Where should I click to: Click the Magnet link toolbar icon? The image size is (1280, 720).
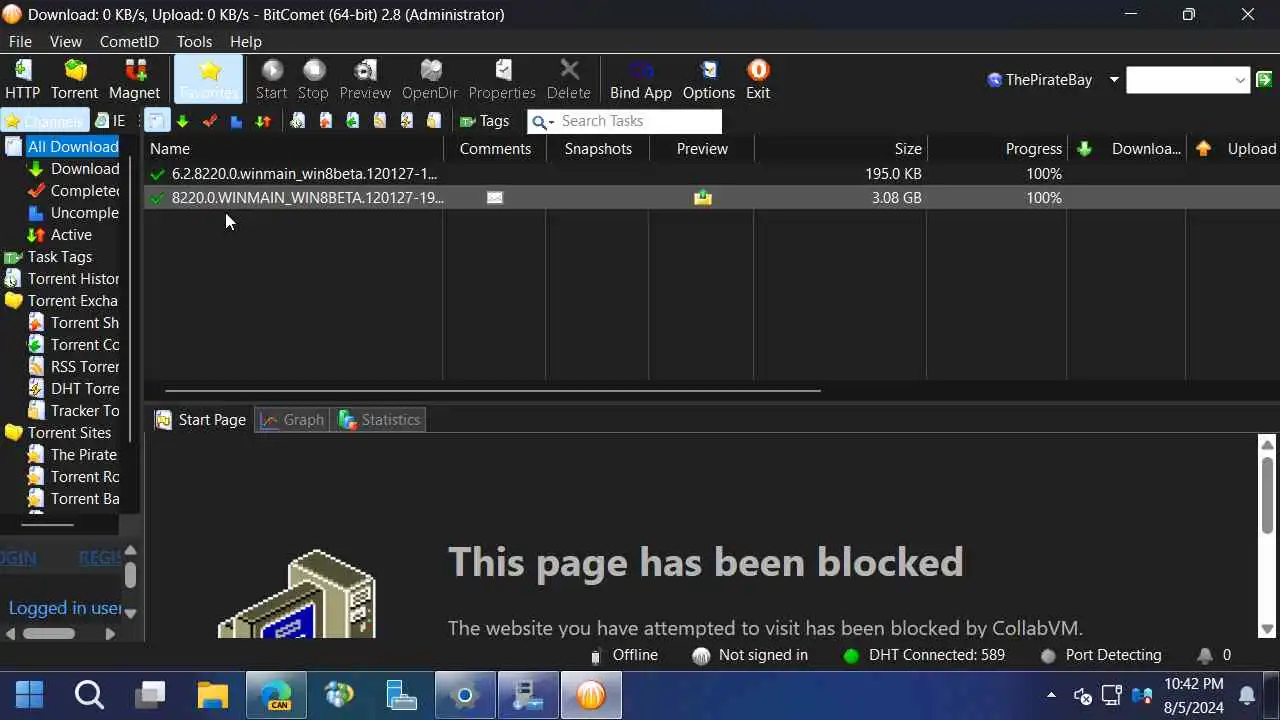[135, 80]
